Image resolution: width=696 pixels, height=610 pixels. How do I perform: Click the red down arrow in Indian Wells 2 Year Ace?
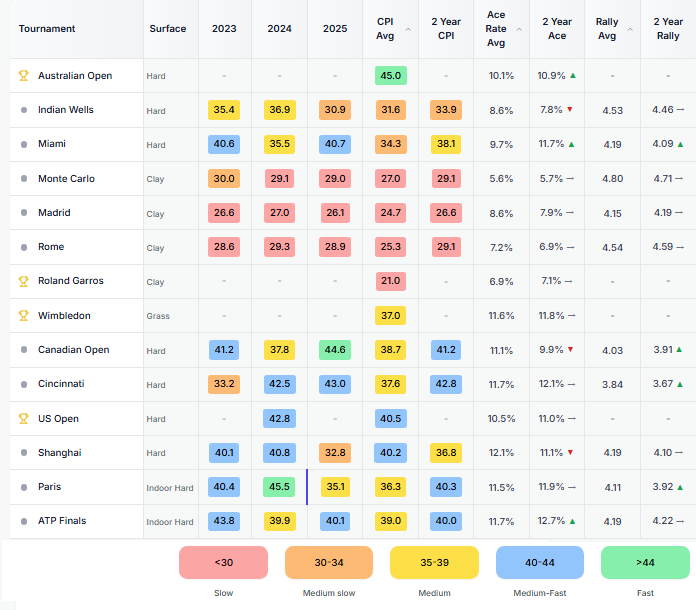(x=570, y=109)
